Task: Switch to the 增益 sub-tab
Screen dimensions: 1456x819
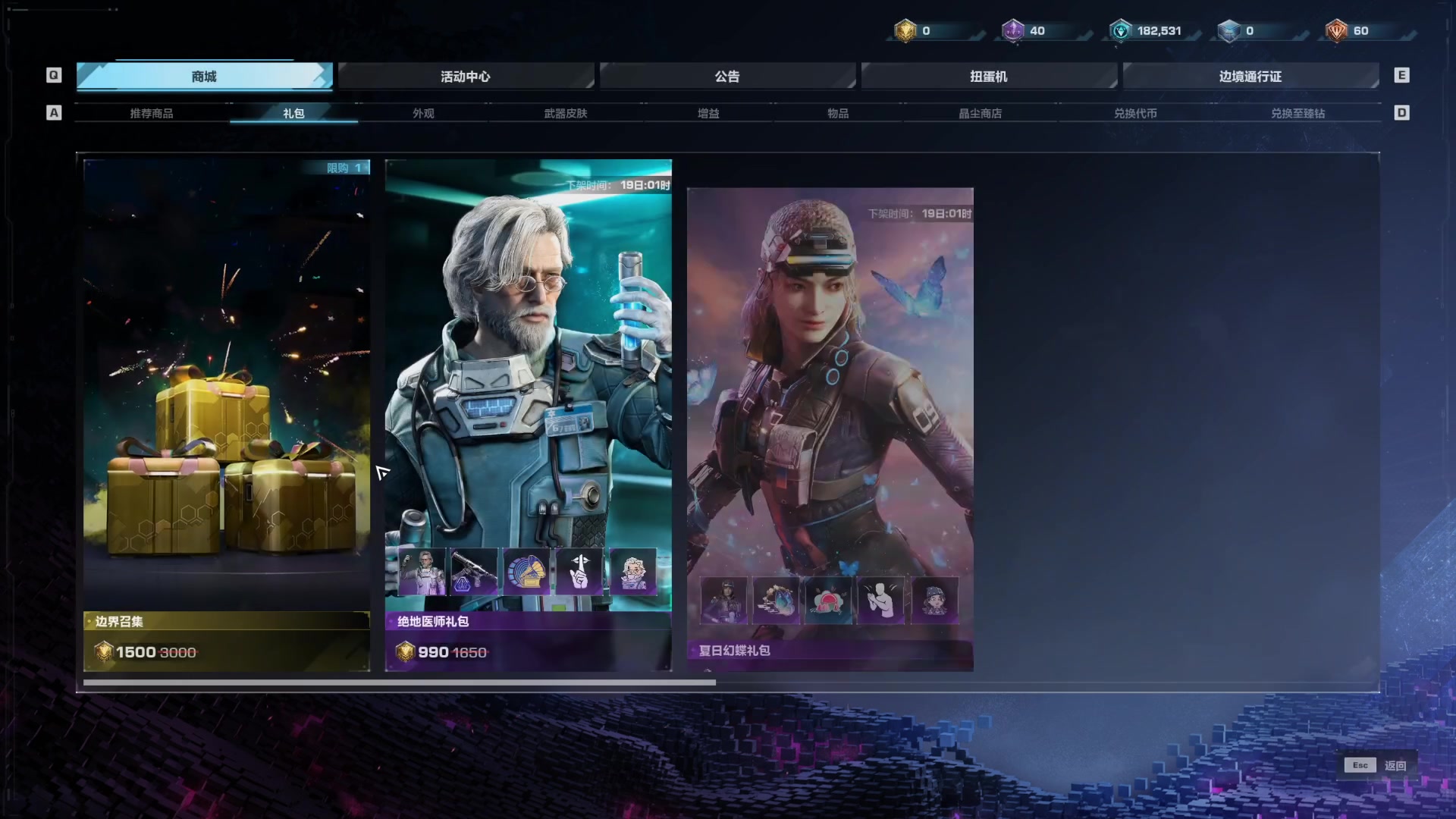Action: pyautogui.click(x=708, y=113)
